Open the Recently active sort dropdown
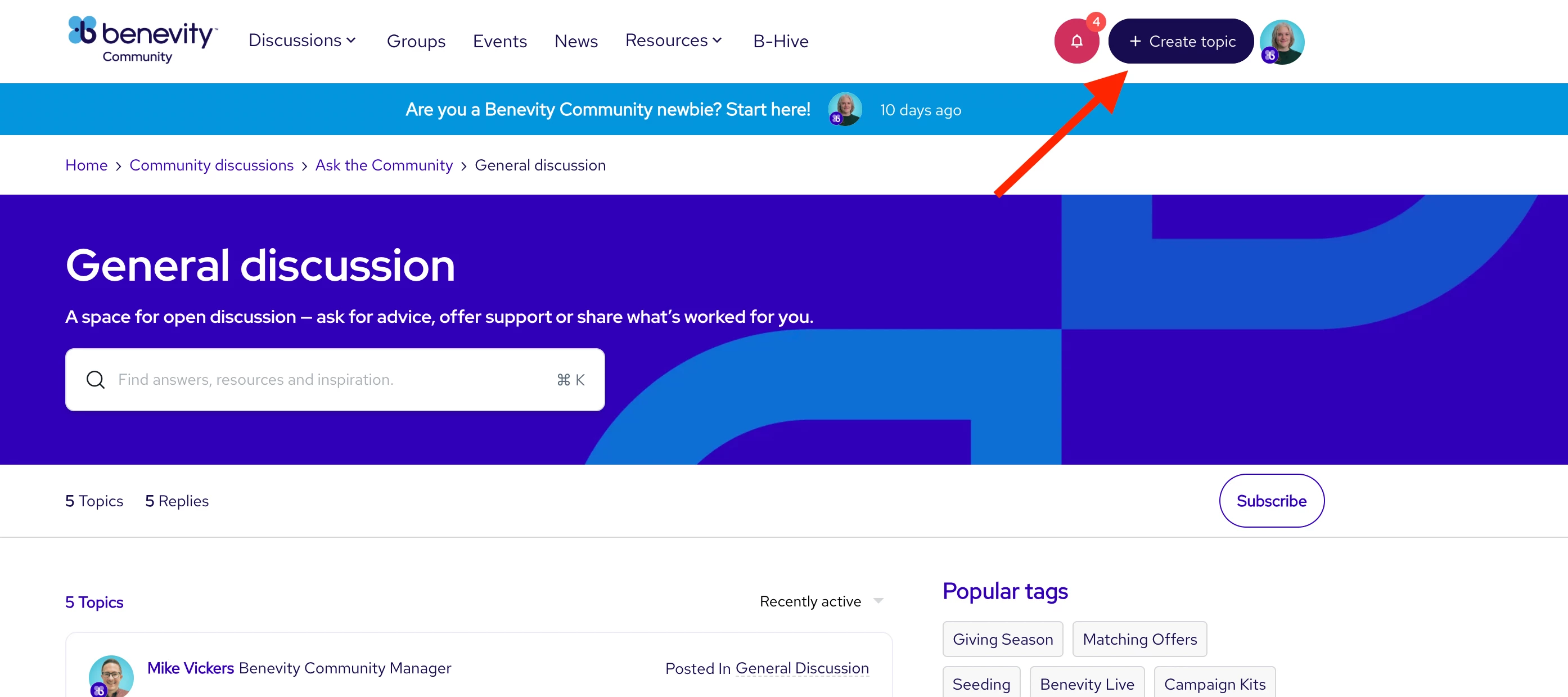This screenshot has width=1568, height=697. [821, 601]
